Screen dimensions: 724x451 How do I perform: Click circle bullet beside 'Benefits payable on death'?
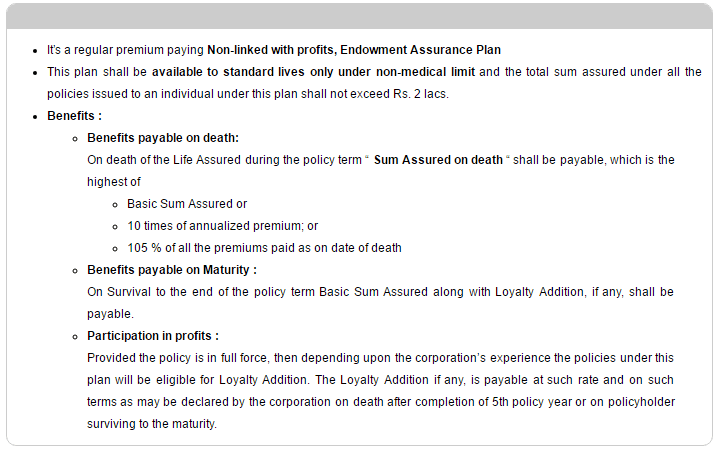tap(75, 139)
